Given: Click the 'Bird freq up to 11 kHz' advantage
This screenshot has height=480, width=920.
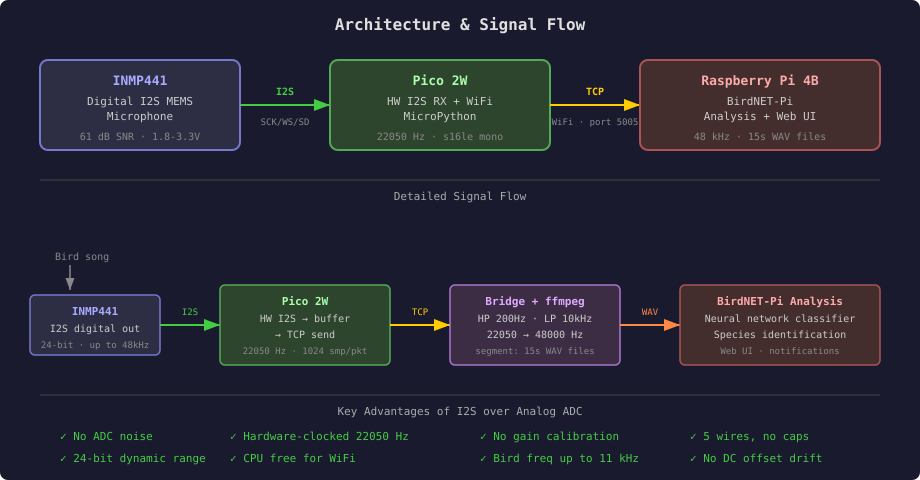Looking at the screenshot, I should click(x=559, y=458).
